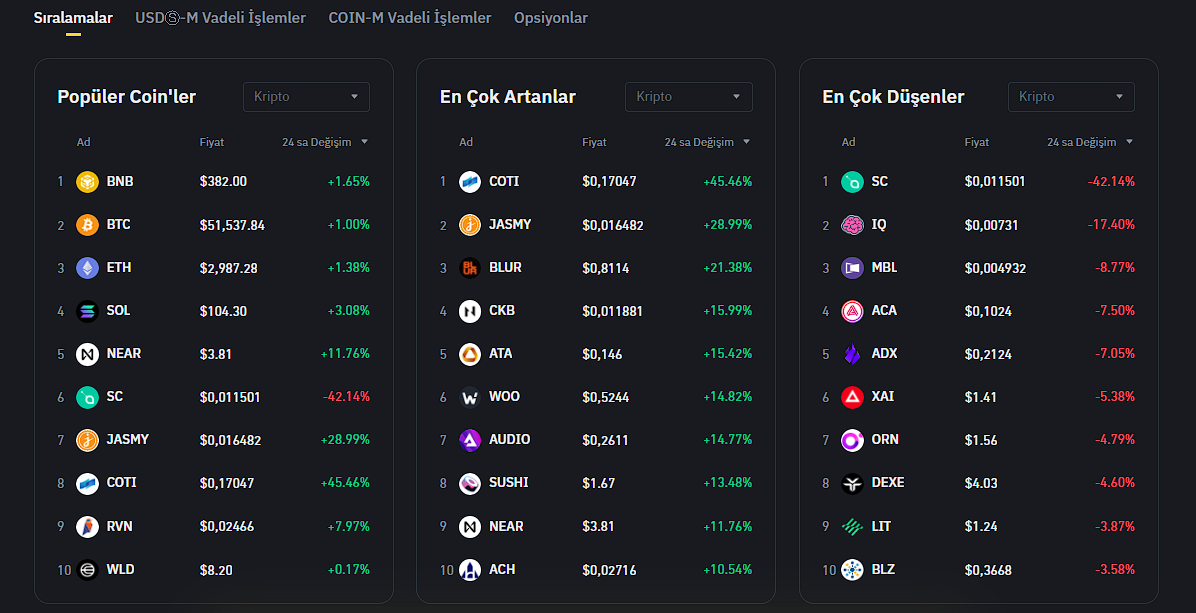Open the Opsiyonlar tab

551,18
